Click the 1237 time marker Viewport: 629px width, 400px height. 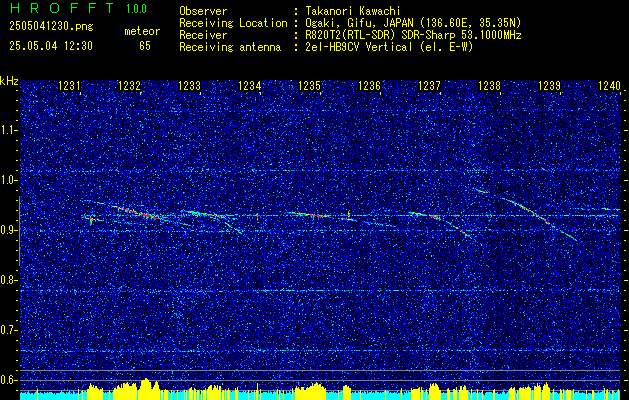pos(429,86)
